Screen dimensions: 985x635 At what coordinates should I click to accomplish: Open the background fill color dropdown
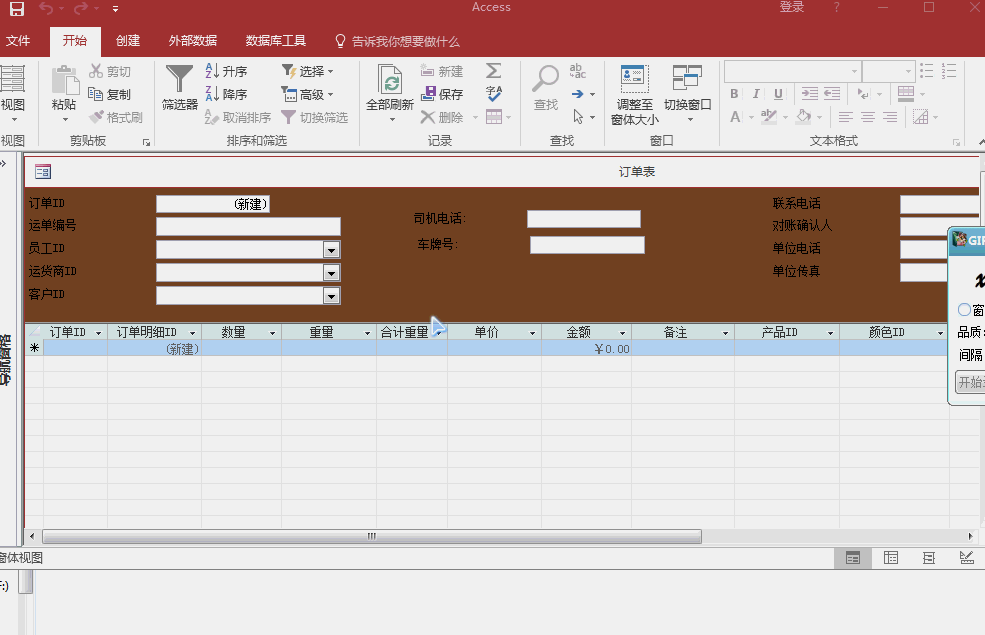coord(819,117)
